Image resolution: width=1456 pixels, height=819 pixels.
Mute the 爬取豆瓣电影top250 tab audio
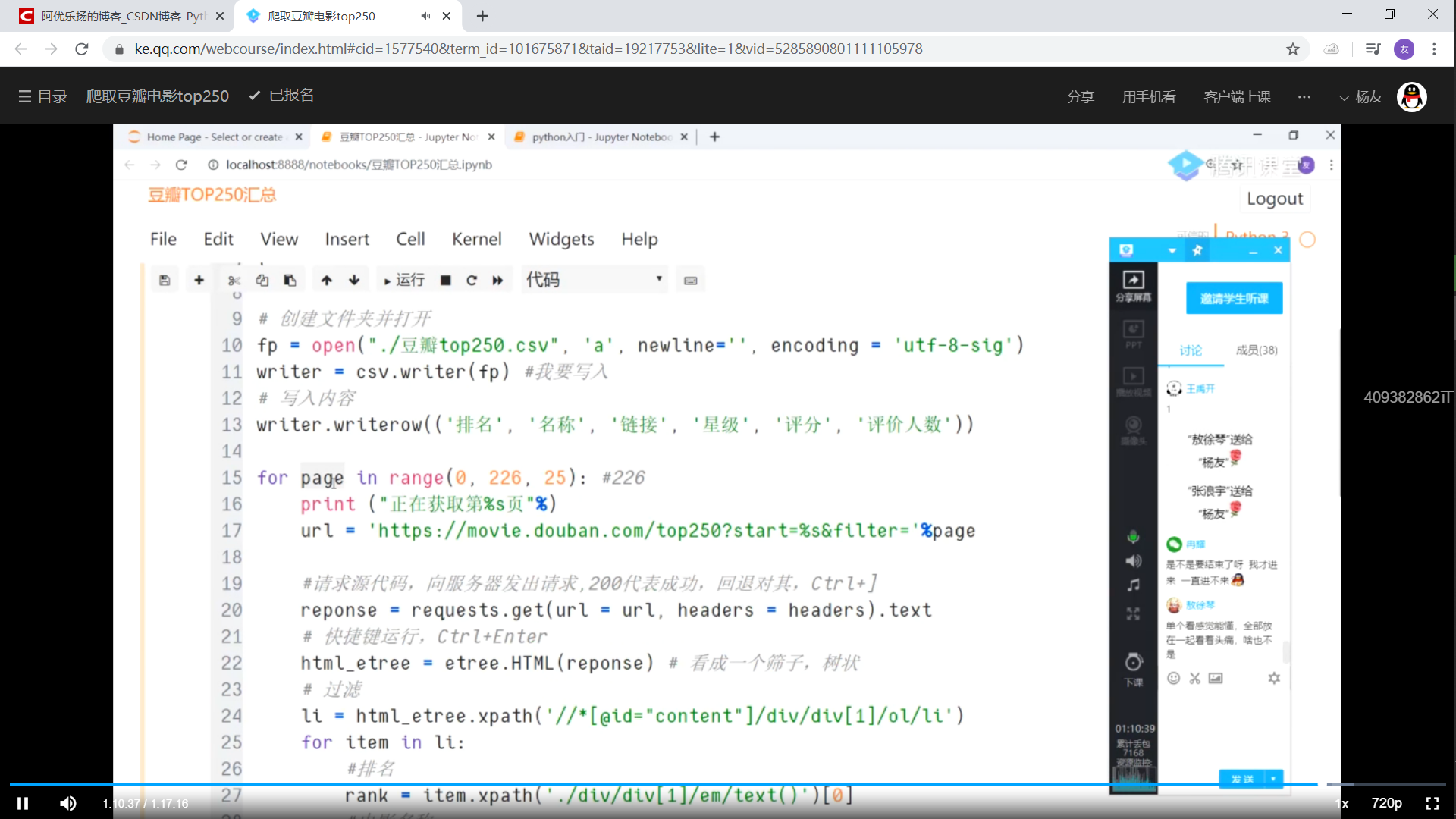tap(425, 16)
